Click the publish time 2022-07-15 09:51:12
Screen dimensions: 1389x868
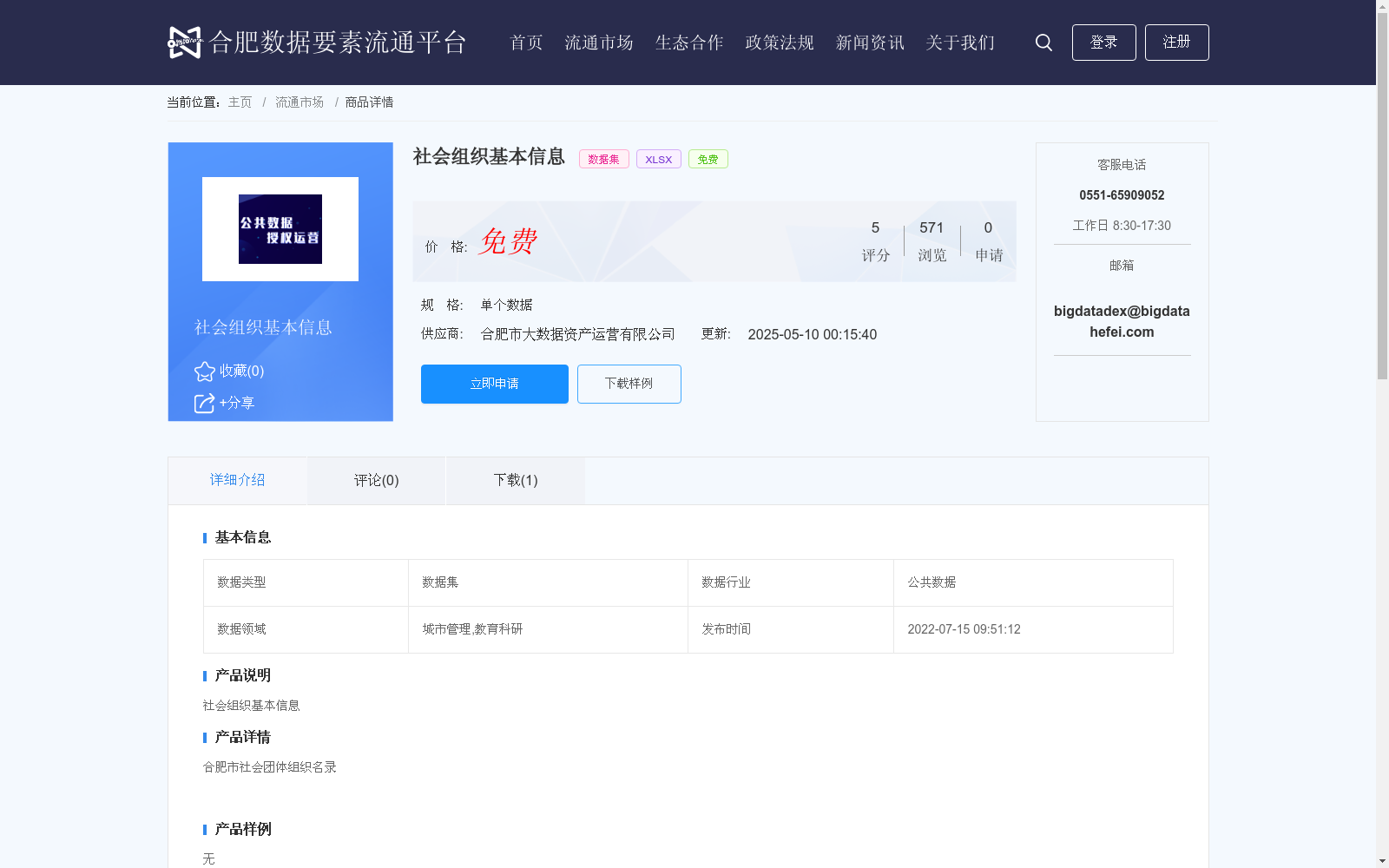964,629
